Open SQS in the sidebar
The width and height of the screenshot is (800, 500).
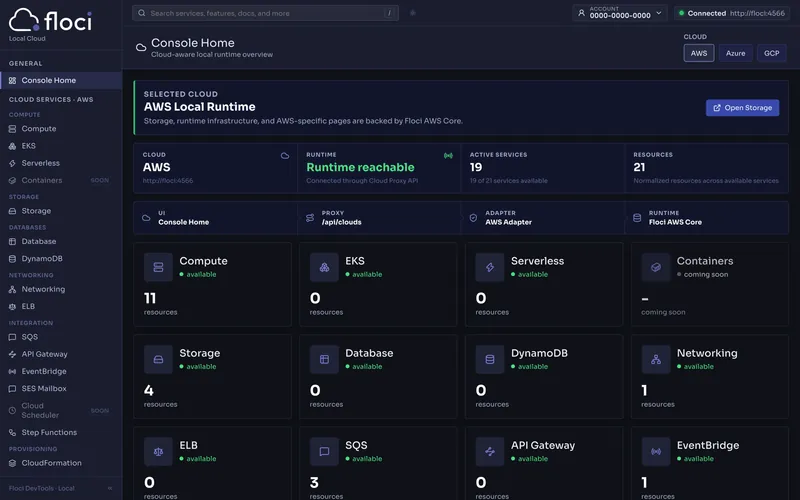click(x=61, y=337)
